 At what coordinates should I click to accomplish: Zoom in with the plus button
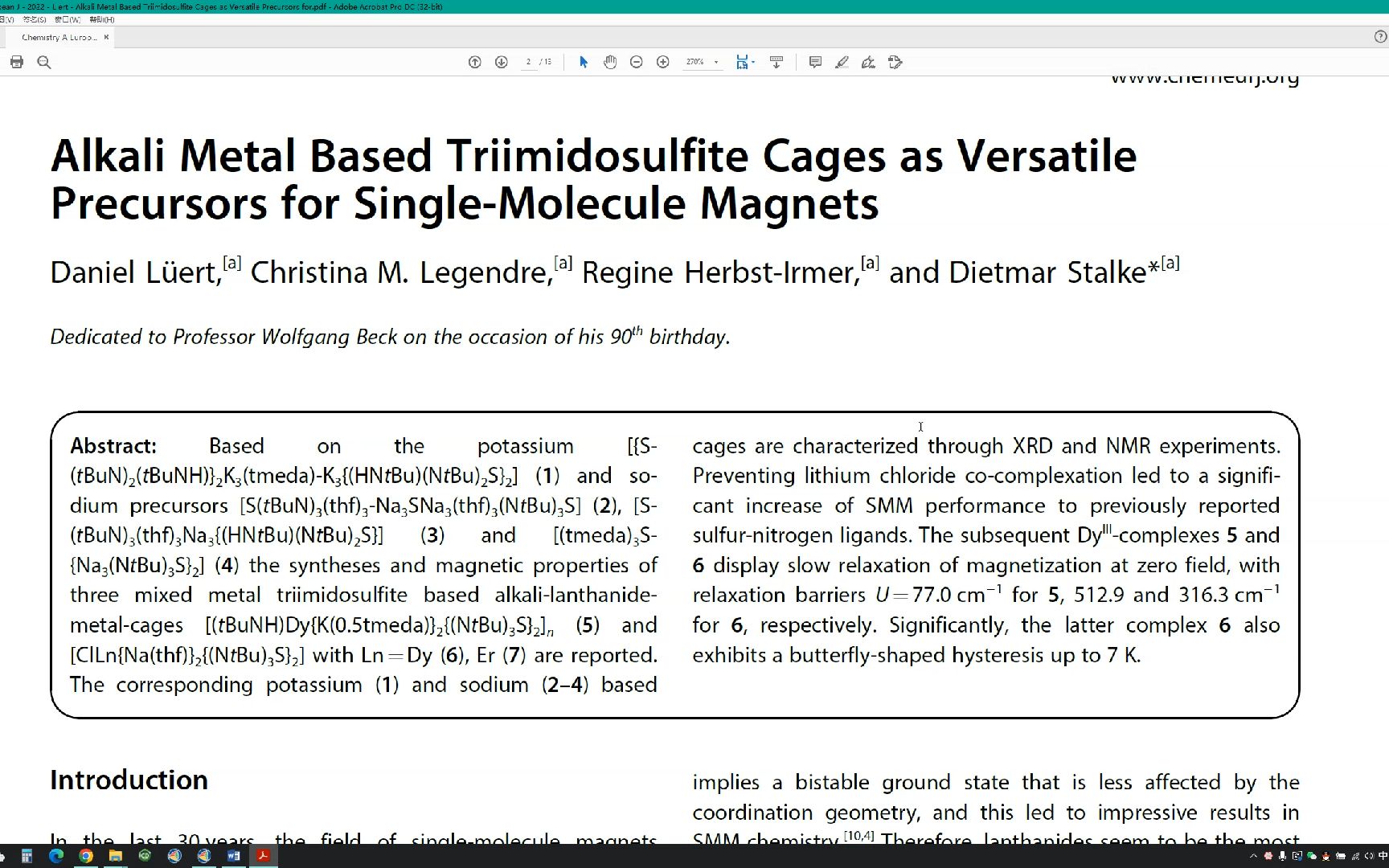tap(663, 62)
